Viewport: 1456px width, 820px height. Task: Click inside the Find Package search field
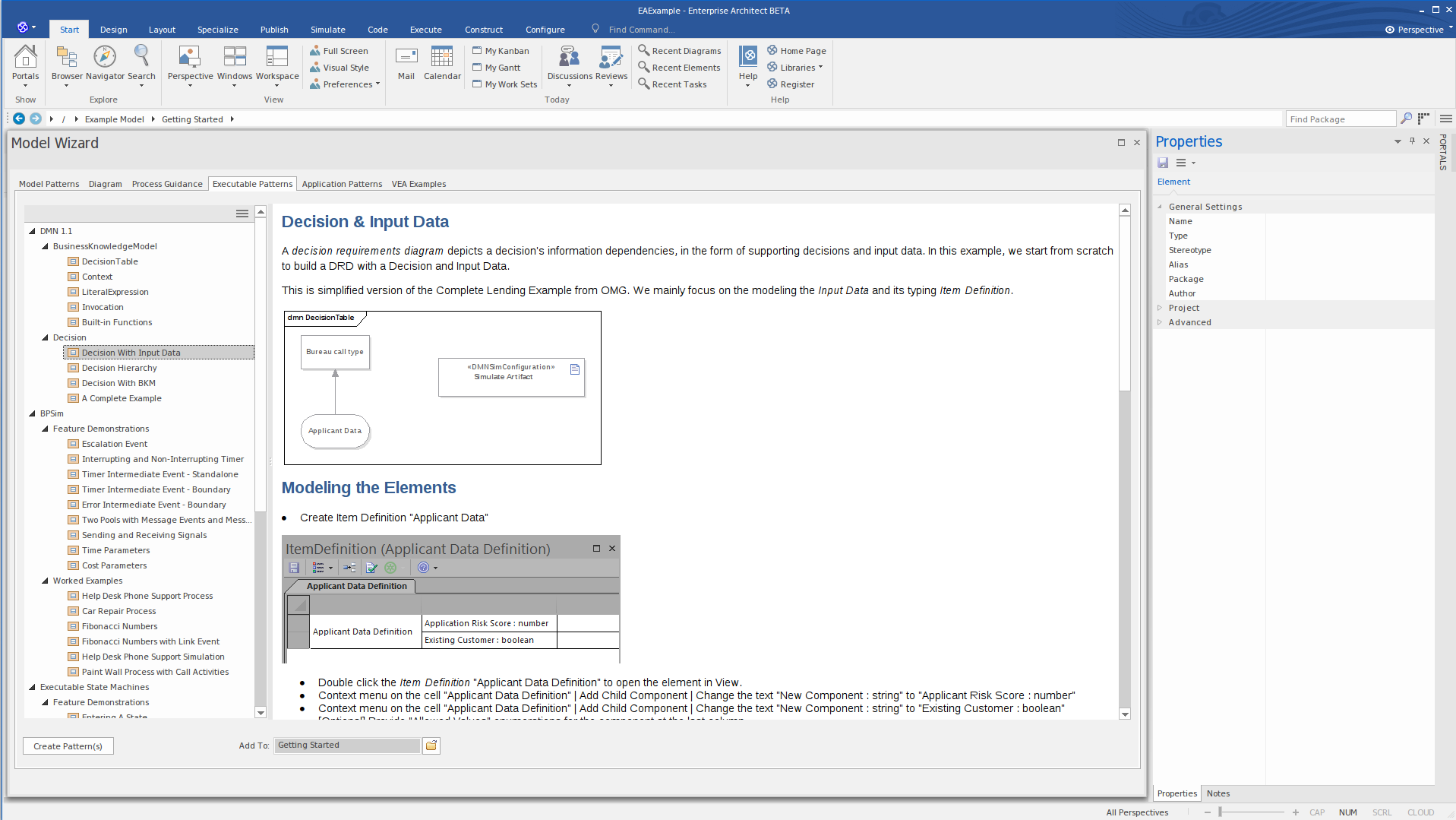click(x=1341, y=119)
